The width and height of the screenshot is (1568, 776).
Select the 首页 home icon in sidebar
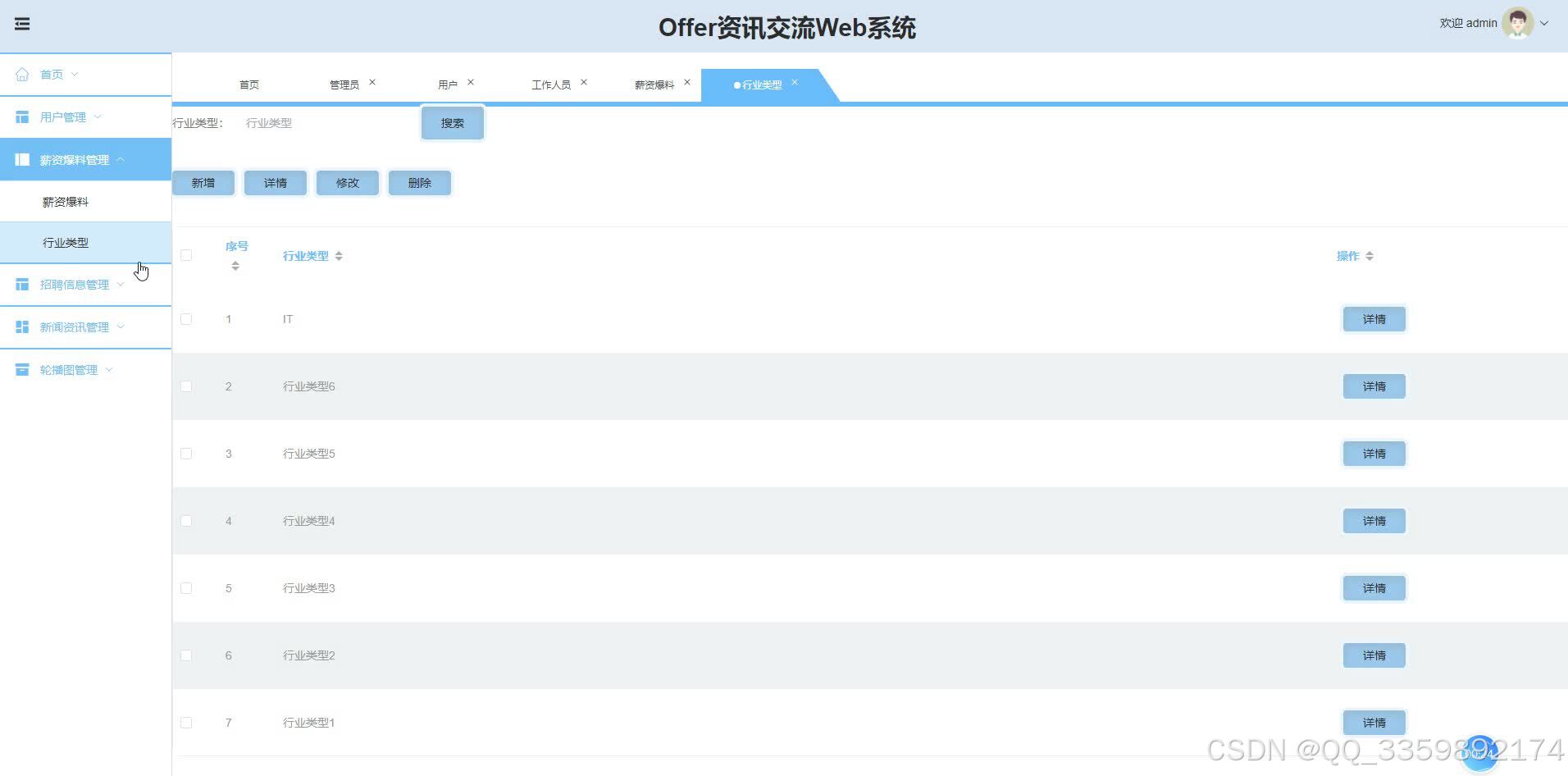pyautogui.click(x=22, y=74)
